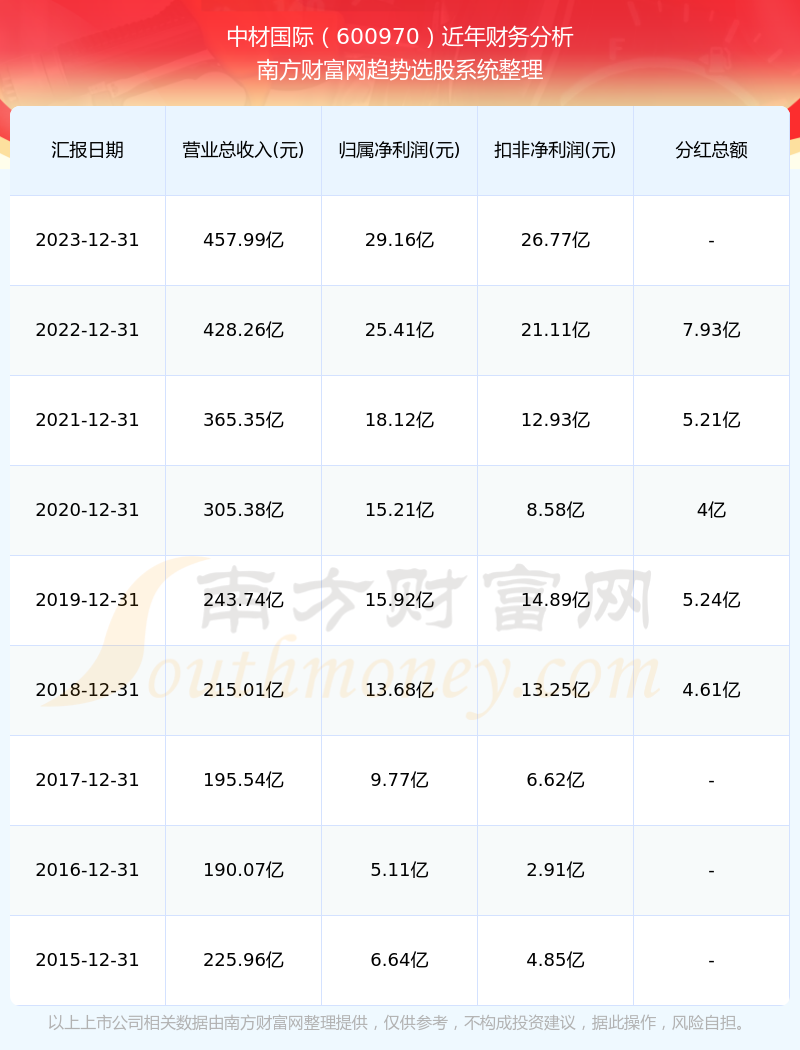800x1050 pixels.
Task: Click the 扣非净利润(元) column header
Action: click(556, 150)
